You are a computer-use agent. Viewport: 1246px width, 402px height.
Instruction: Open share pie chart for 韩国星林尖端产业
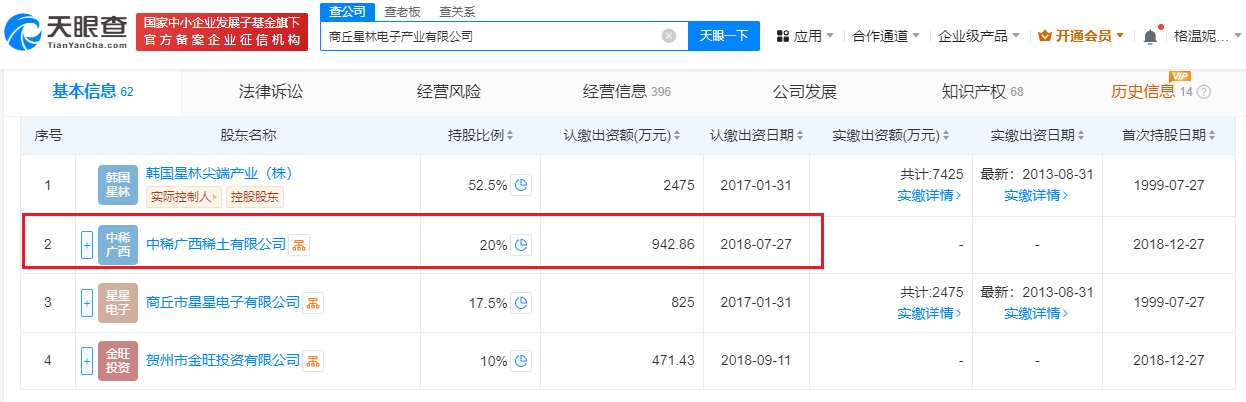click(x=521, y=185)
